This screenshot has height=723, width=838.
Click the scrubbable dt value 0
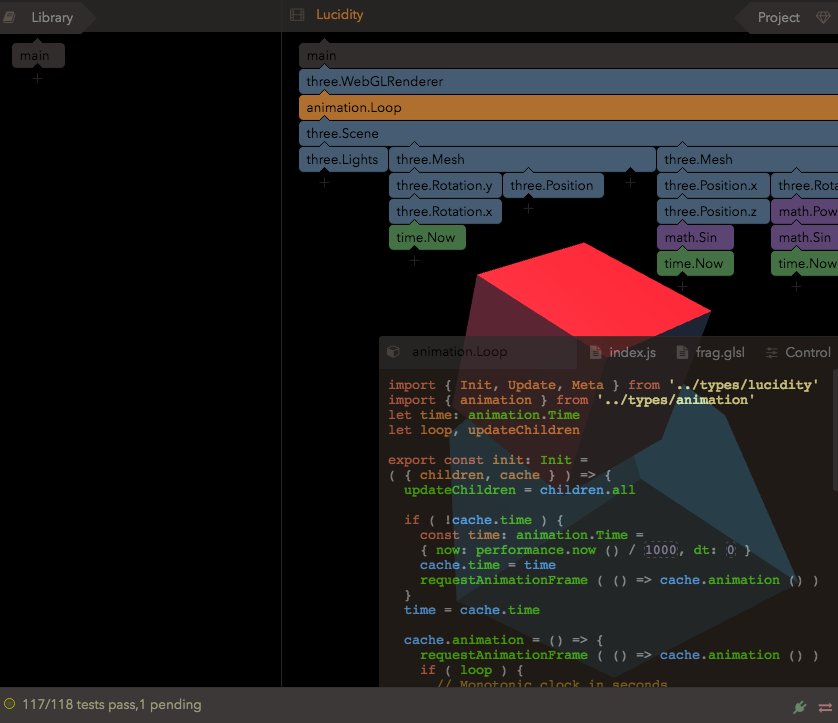(731, 550)
